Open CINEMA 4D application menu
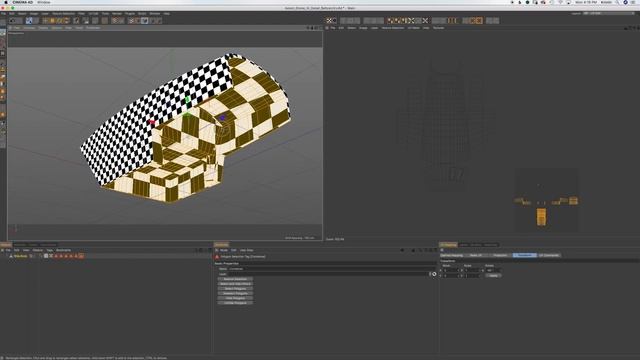This screenshot has width=640, height=360. point(22,2)
